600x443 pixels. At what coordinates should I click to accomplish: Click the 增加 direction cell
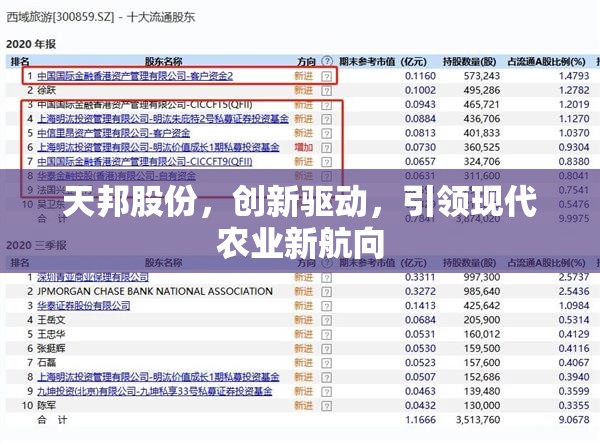click(304, 147)
